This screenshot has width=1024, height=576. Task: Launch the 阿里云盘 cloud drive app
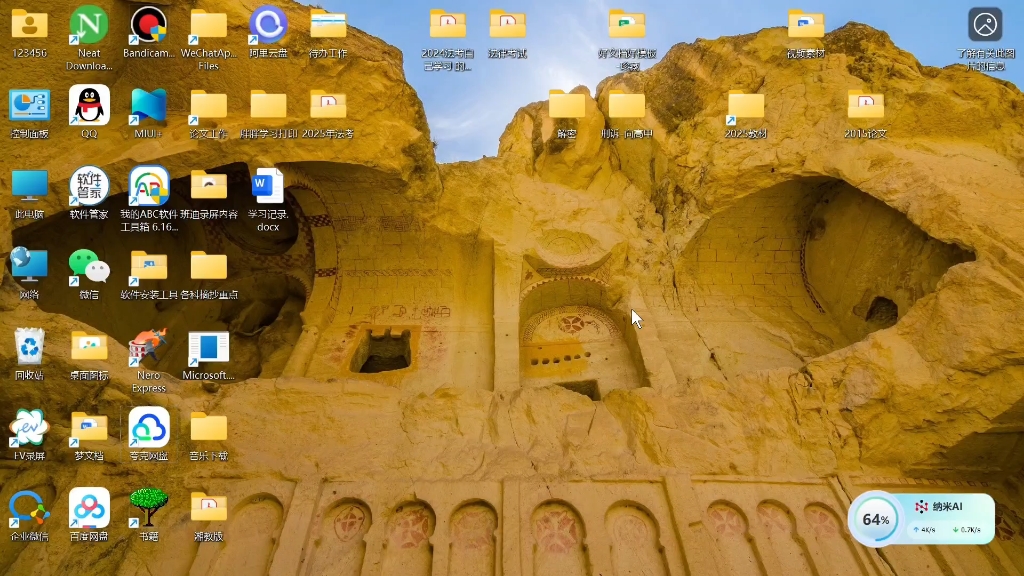[x=268, y=25]
